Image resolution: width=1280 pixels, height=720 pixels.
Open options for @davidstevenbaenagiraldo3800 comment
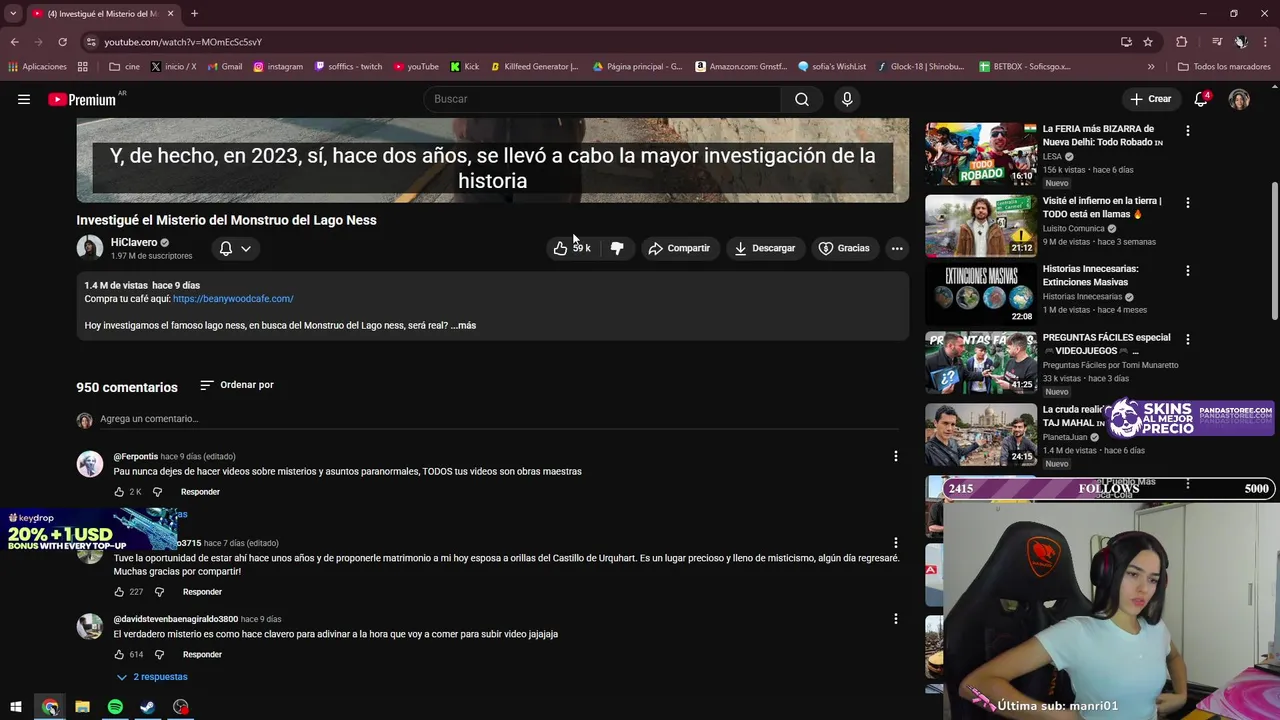(896, 619)
